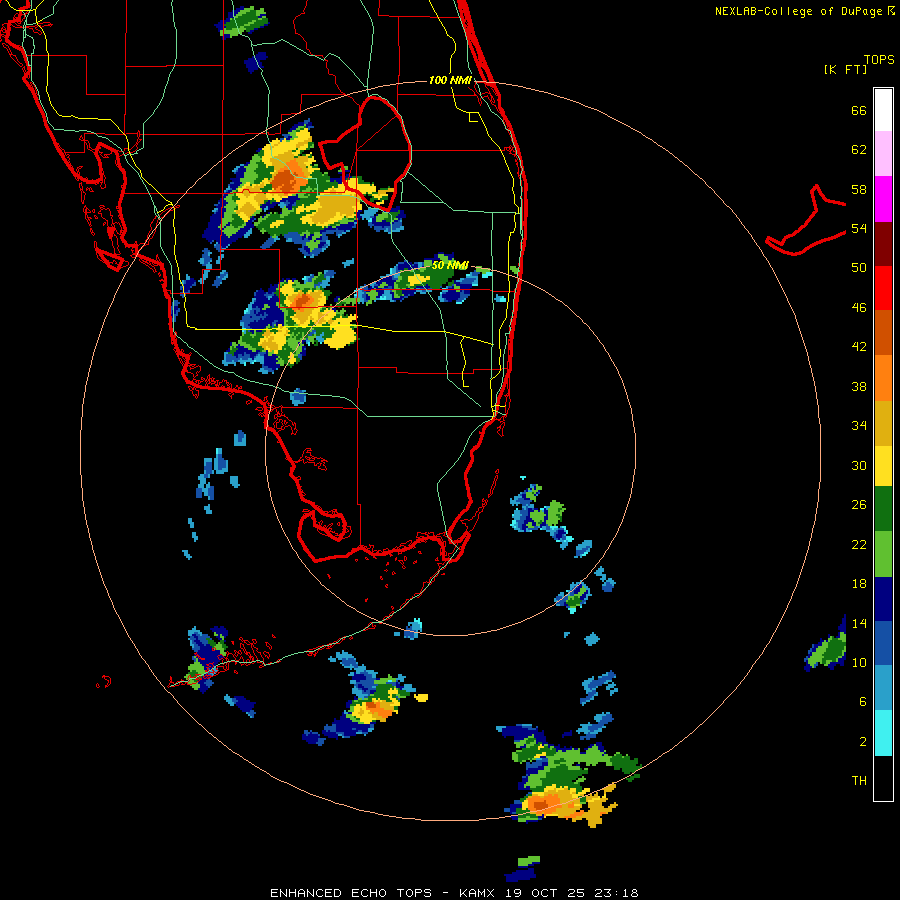Click the dark red maroon legend band
Image resolution: width=900 pixels, height=900 pixels.
pyautogui.click(x=883, y=244)
